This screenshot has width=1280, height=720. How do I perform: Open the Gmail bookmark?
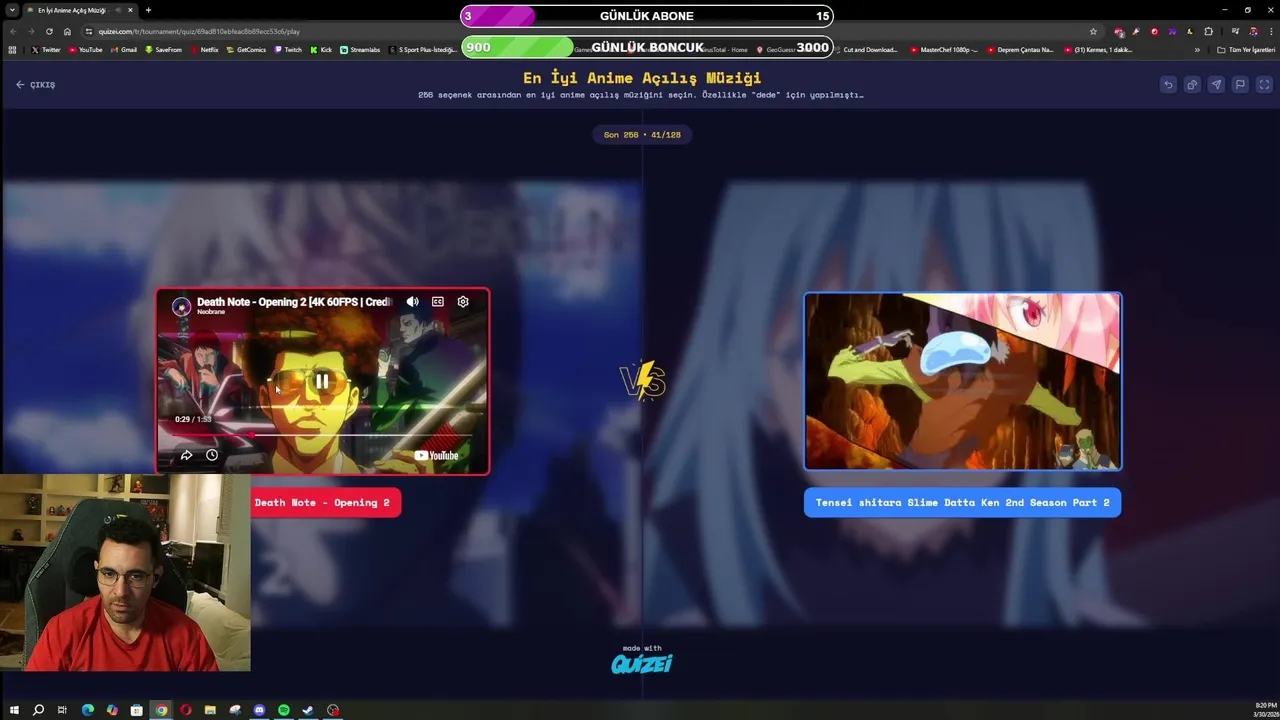[124, 49]
